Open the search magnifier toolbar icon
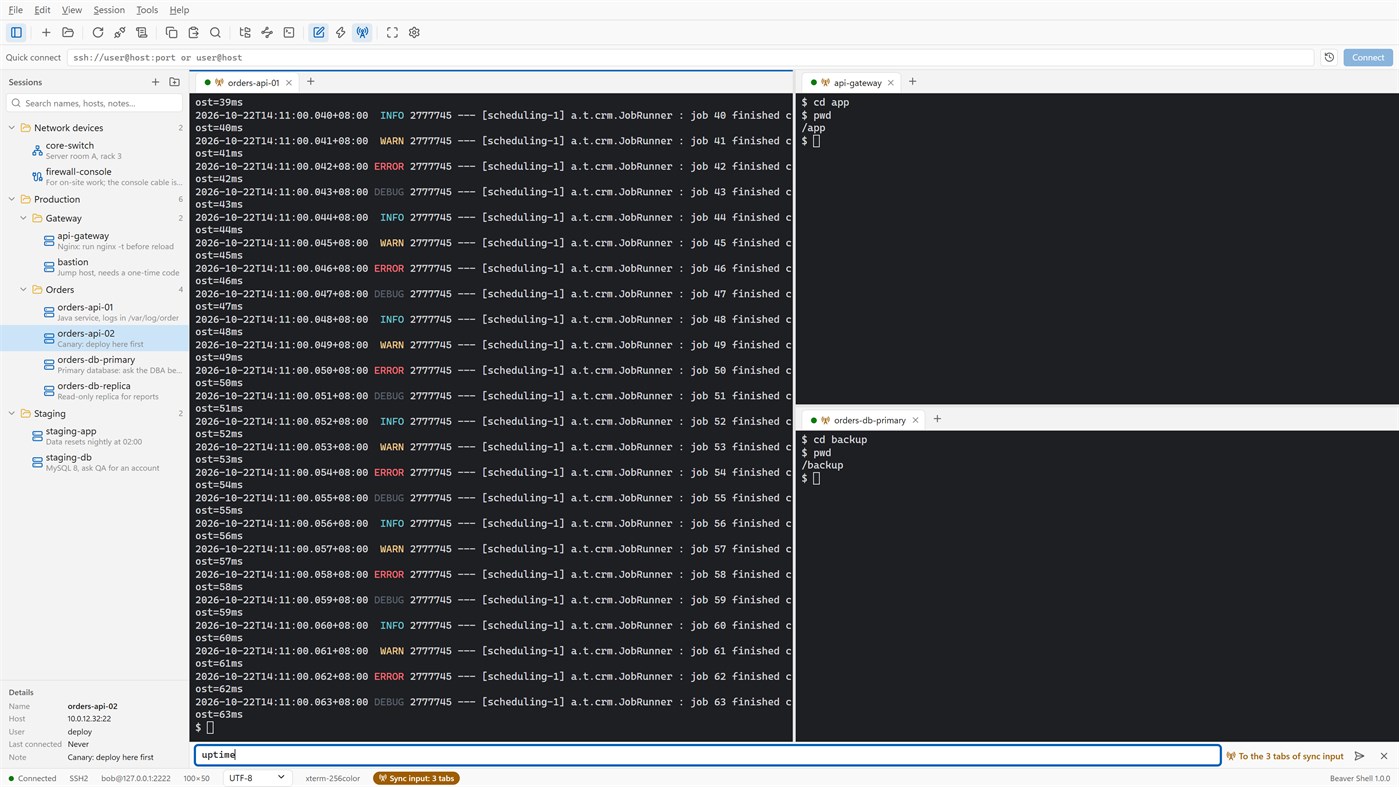Screen dimensions: 1399x787 (x=215, y=32)
